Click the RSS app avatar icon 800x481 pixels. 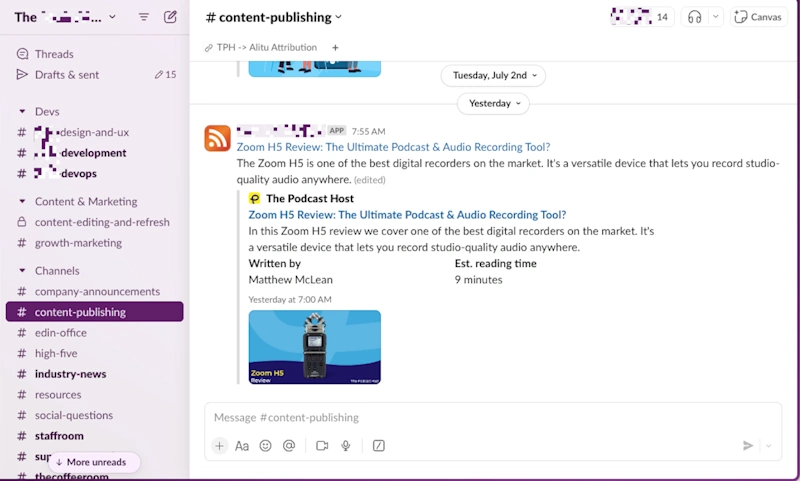tap(217, 138)
